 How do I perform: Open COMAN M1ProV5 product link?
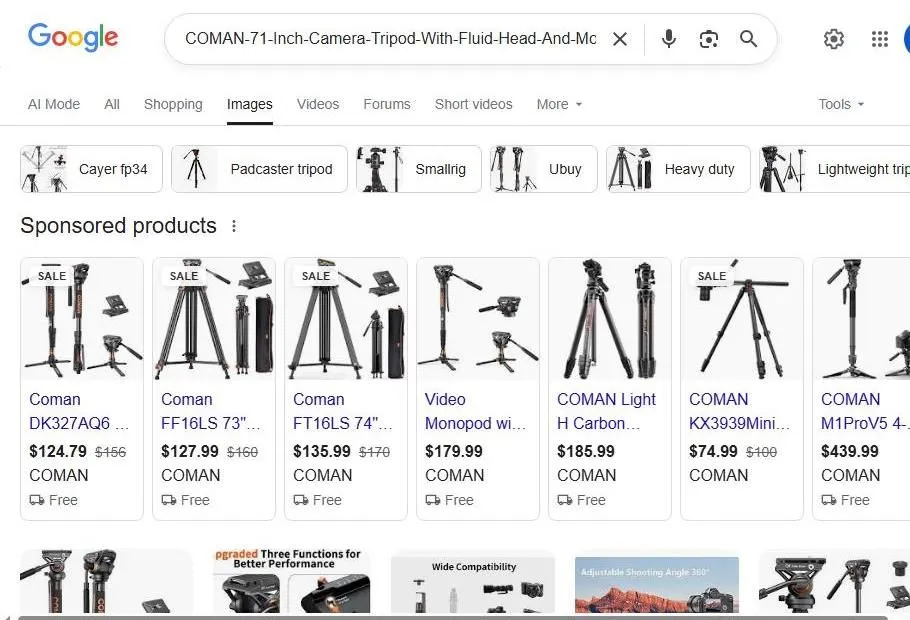(865, 411)
